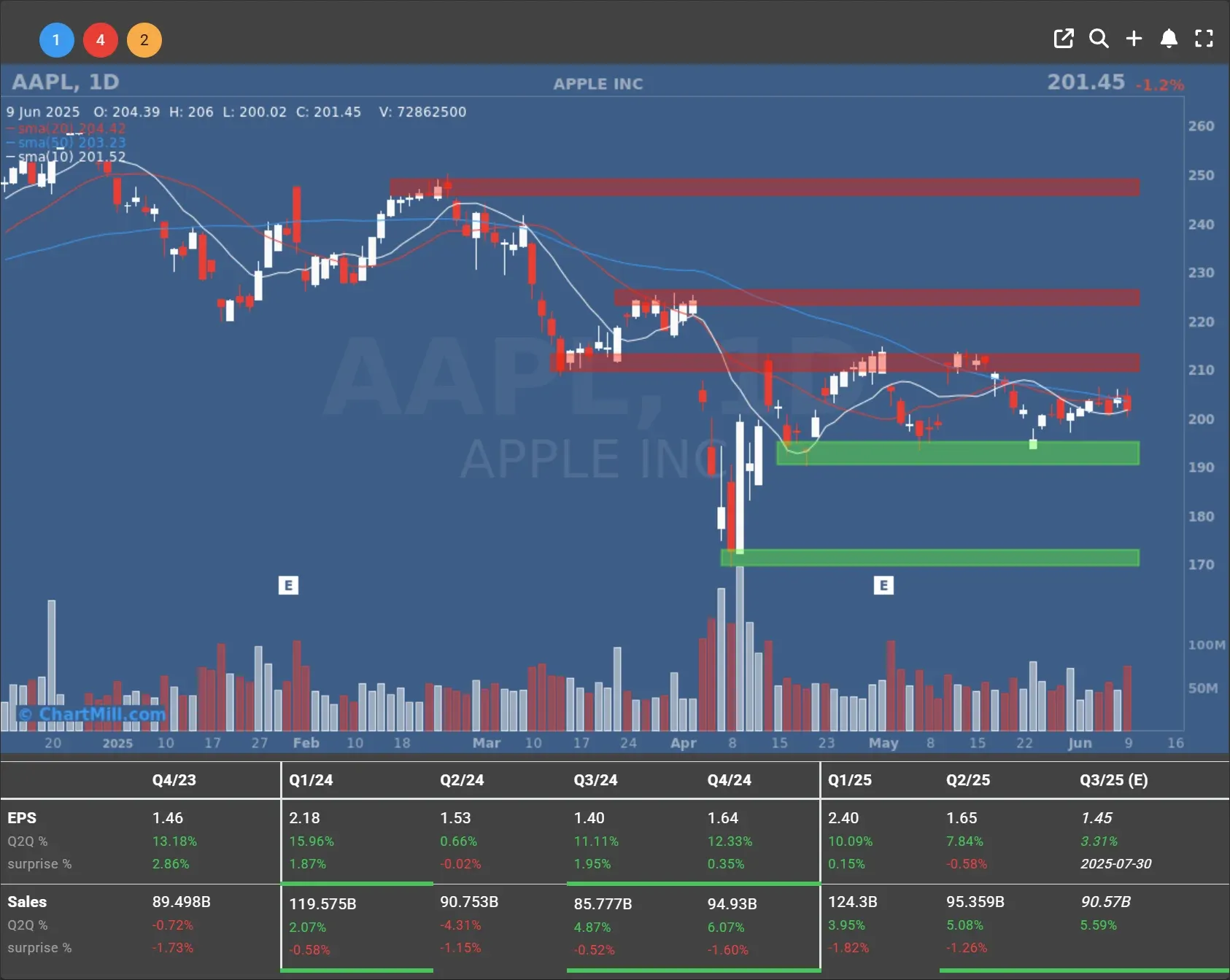Click the Q4/24 column header
Image resolution: width=1230 pixels, height=980 pixels.
pos(729,779)
